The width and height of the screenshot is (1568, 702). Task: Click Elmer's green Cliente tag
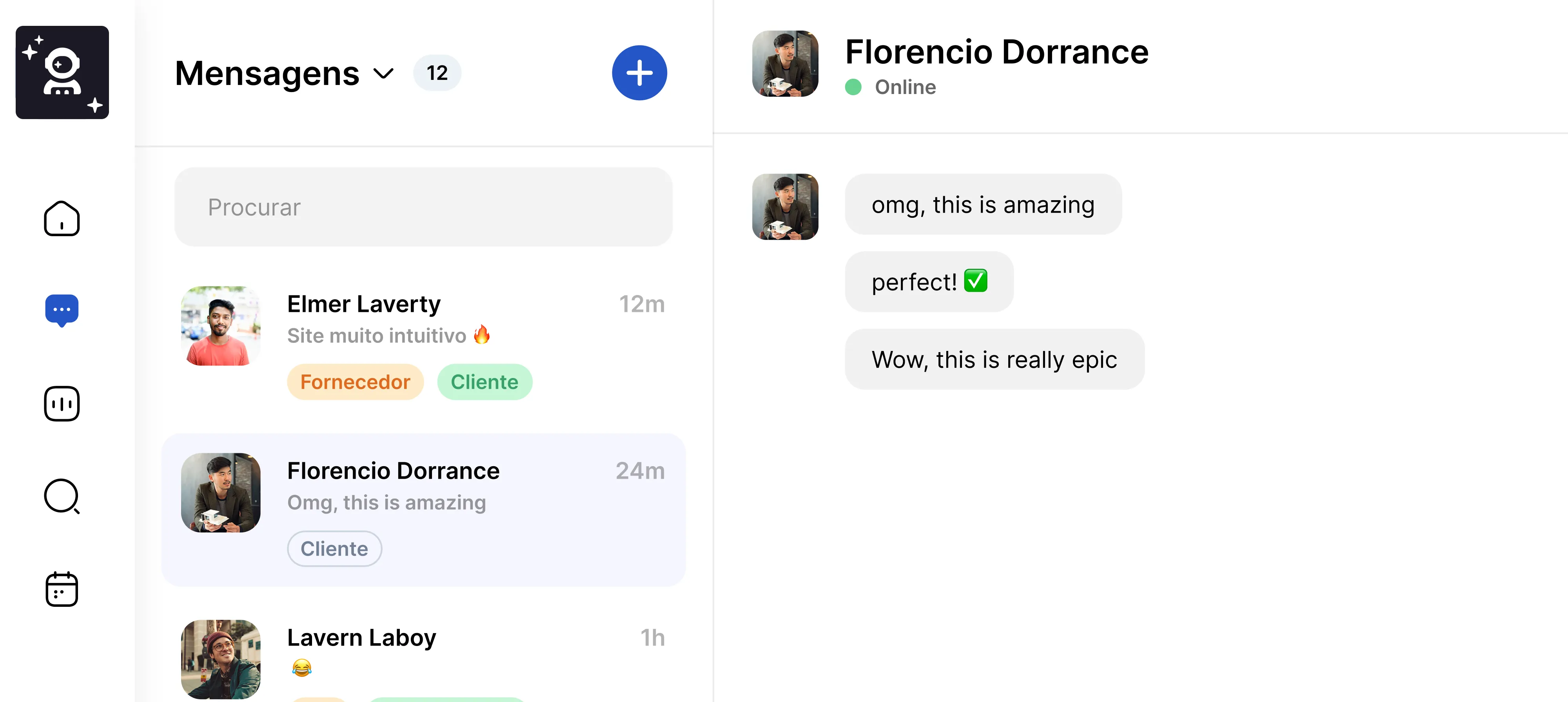tap(485, 382)
